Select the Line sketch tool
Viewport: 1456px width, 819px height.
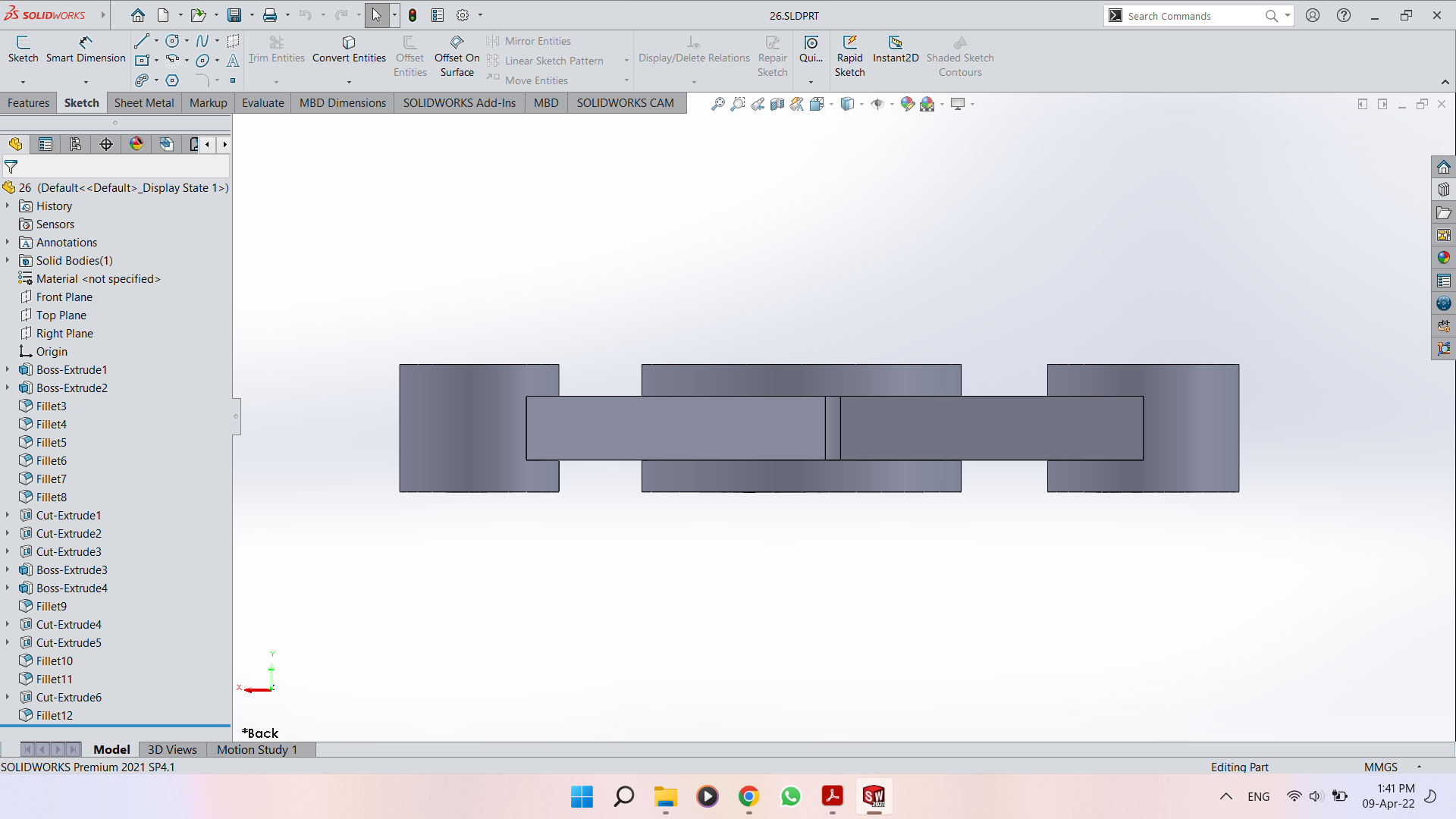pos(142,41)
